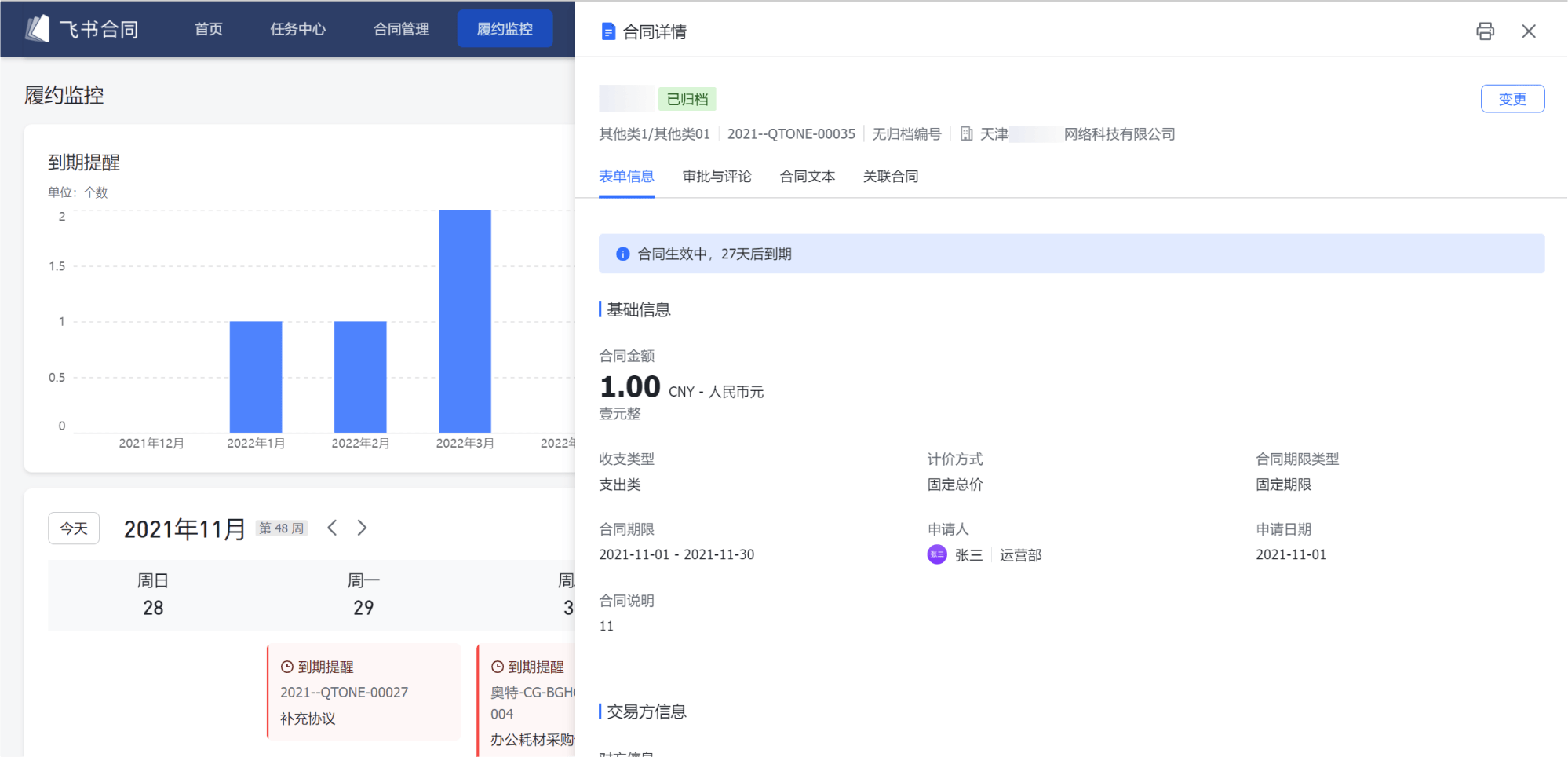Viewport: 1568px width, 757px height.
Task: Click the 飞书合同 logo icon
Action: [x=37, y=29]
